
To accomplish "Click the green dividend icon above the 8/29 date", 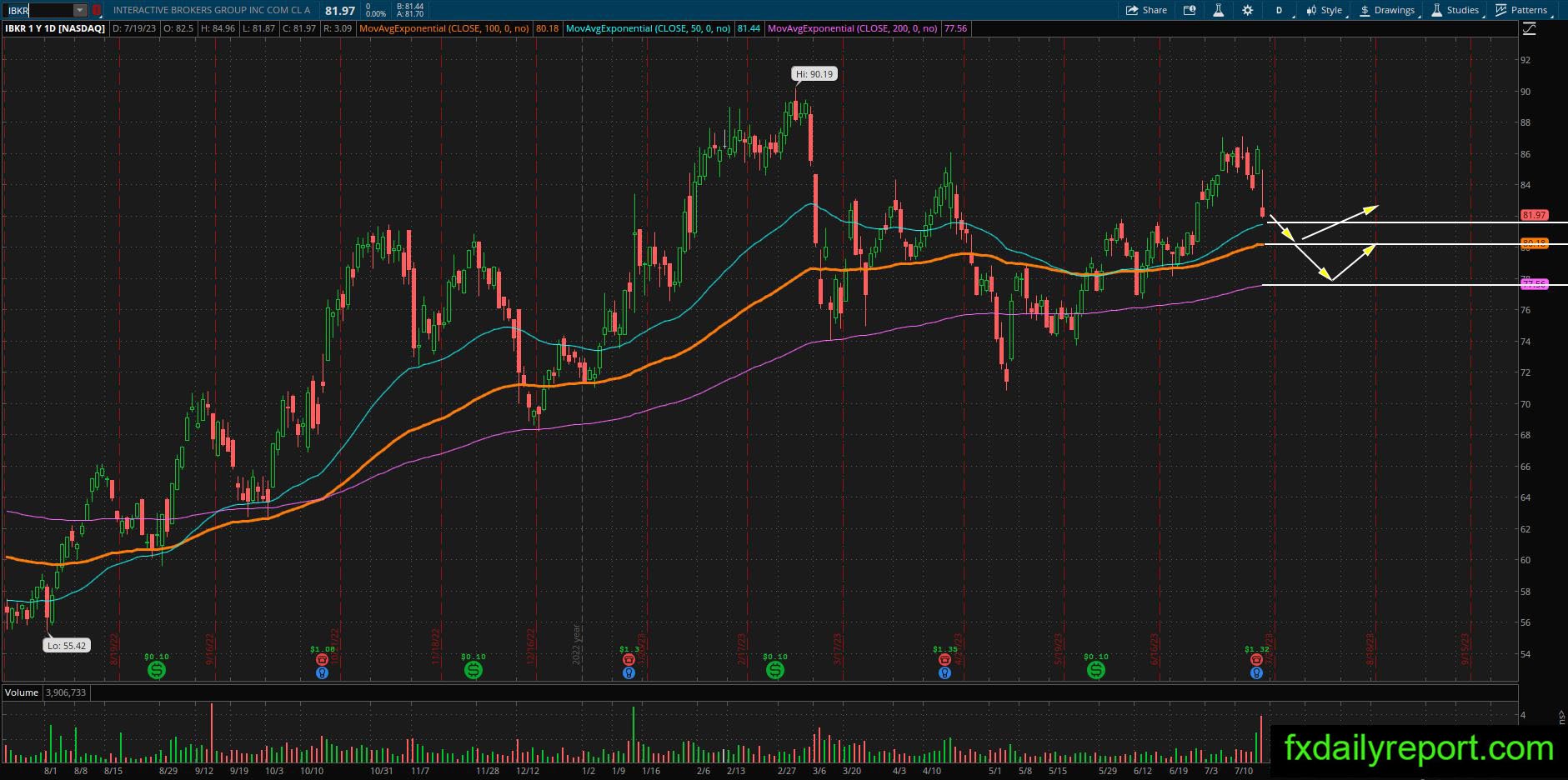I will (156, 669).
